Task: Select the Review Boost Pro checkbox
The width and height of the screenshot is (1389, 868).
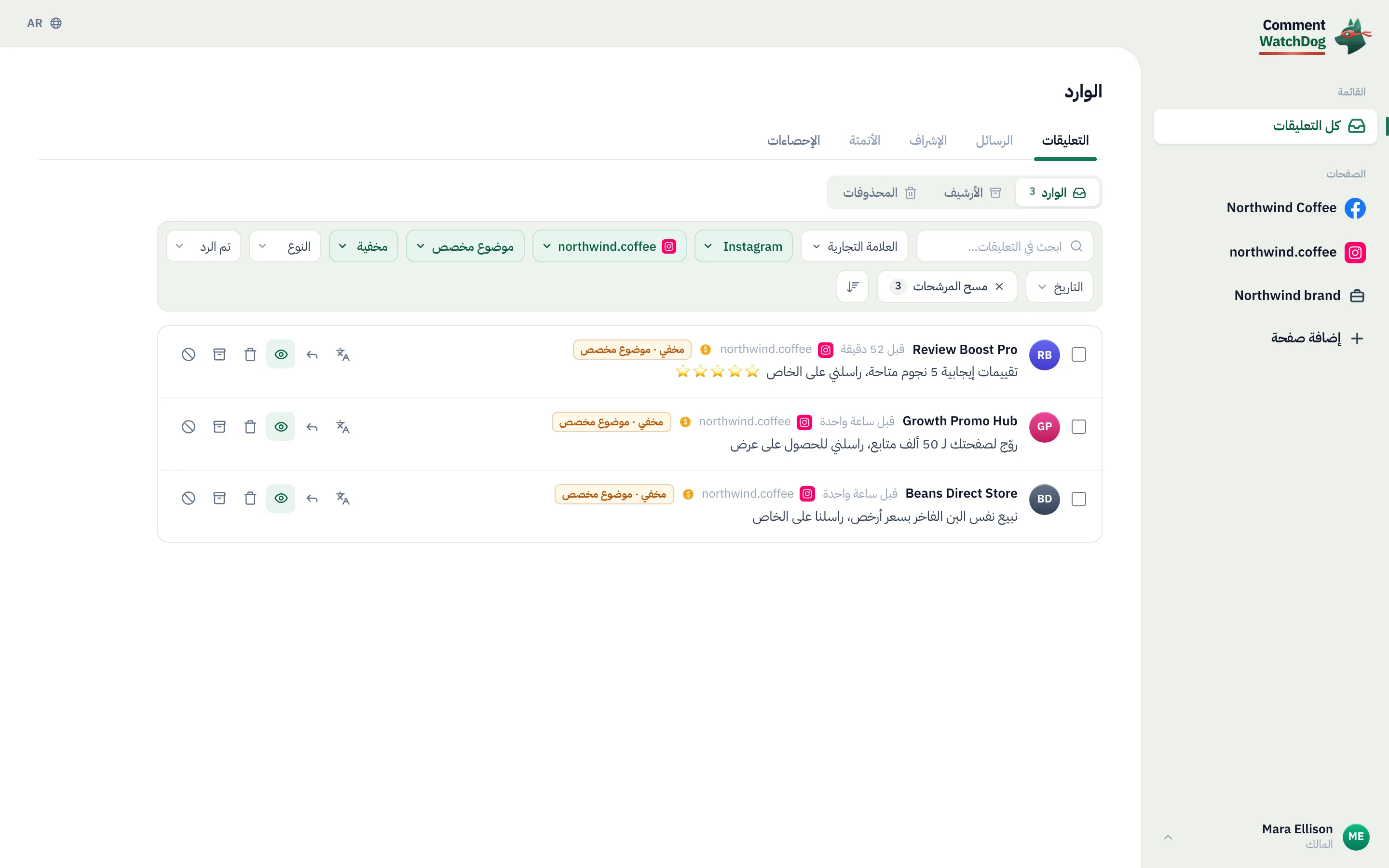Action: pyautogui.click(x=1078, y=354)
